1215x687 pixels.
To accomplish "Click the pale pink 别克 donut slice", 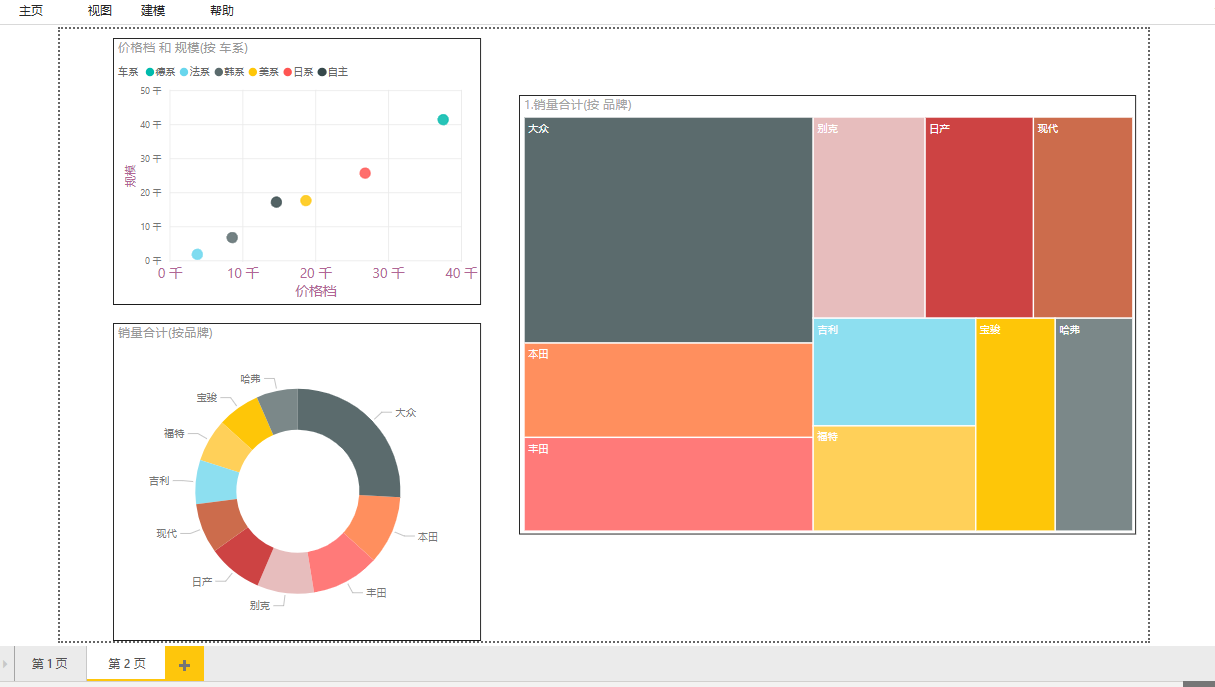I will tap(288, 572).
